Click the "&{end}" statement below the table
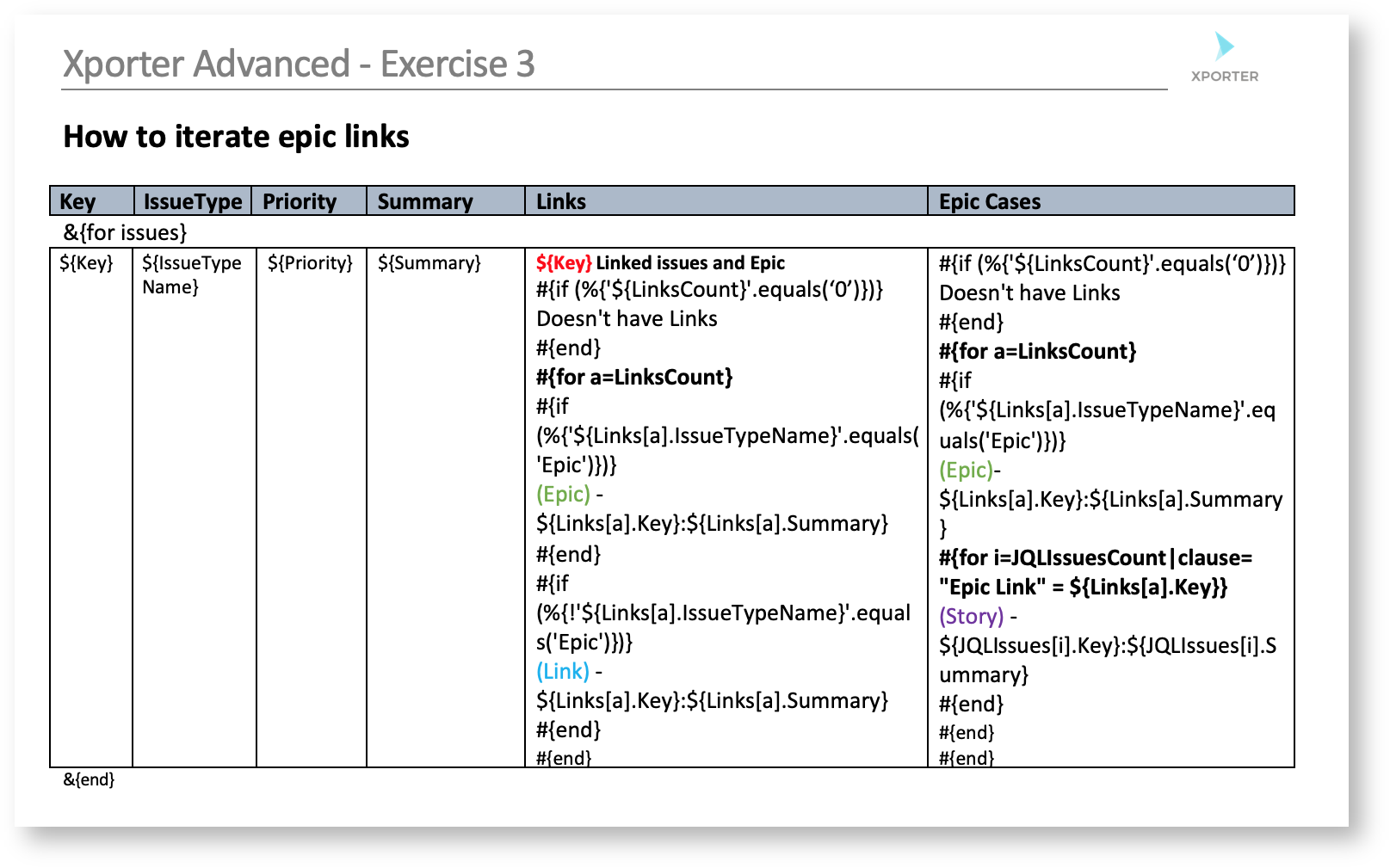 pyautogui.click(x=89, y=780)
